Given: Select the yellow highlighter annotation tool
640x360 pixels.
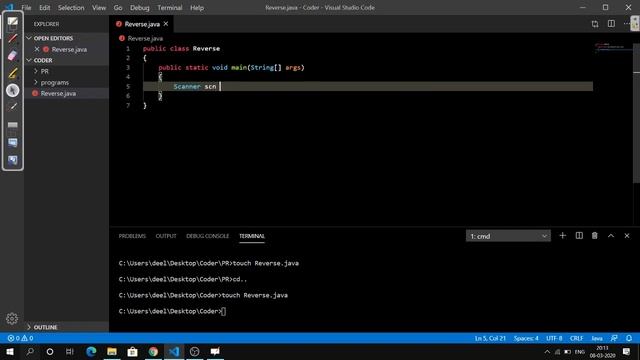Looking at the screenshot, I should 13,73.
